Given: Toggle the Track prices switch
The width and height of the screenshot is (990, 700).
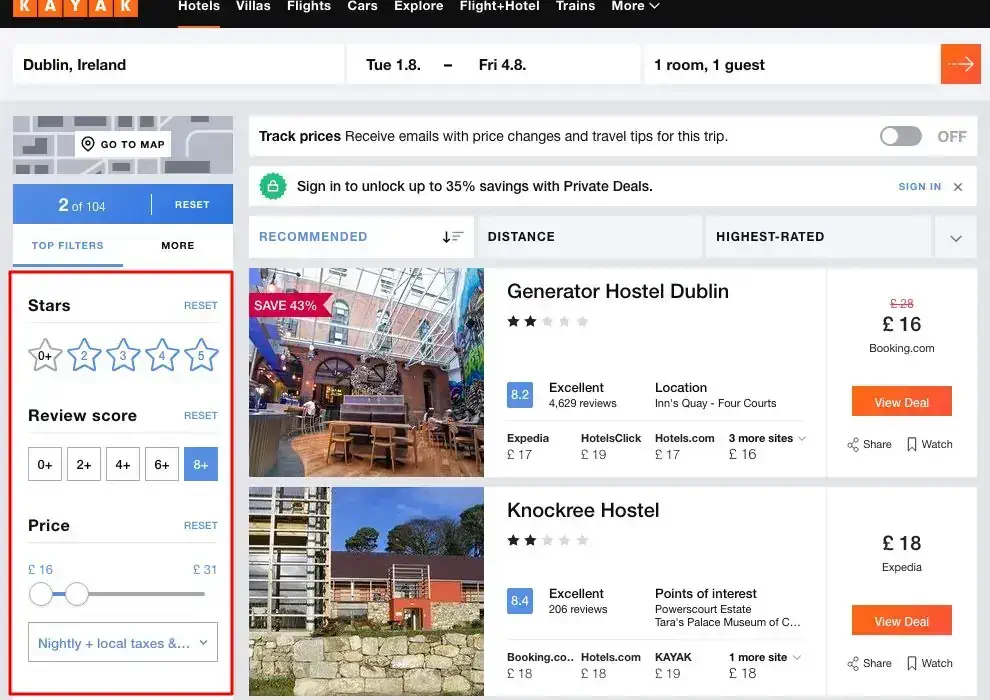Looking at the screenshot, I should 901,136.
